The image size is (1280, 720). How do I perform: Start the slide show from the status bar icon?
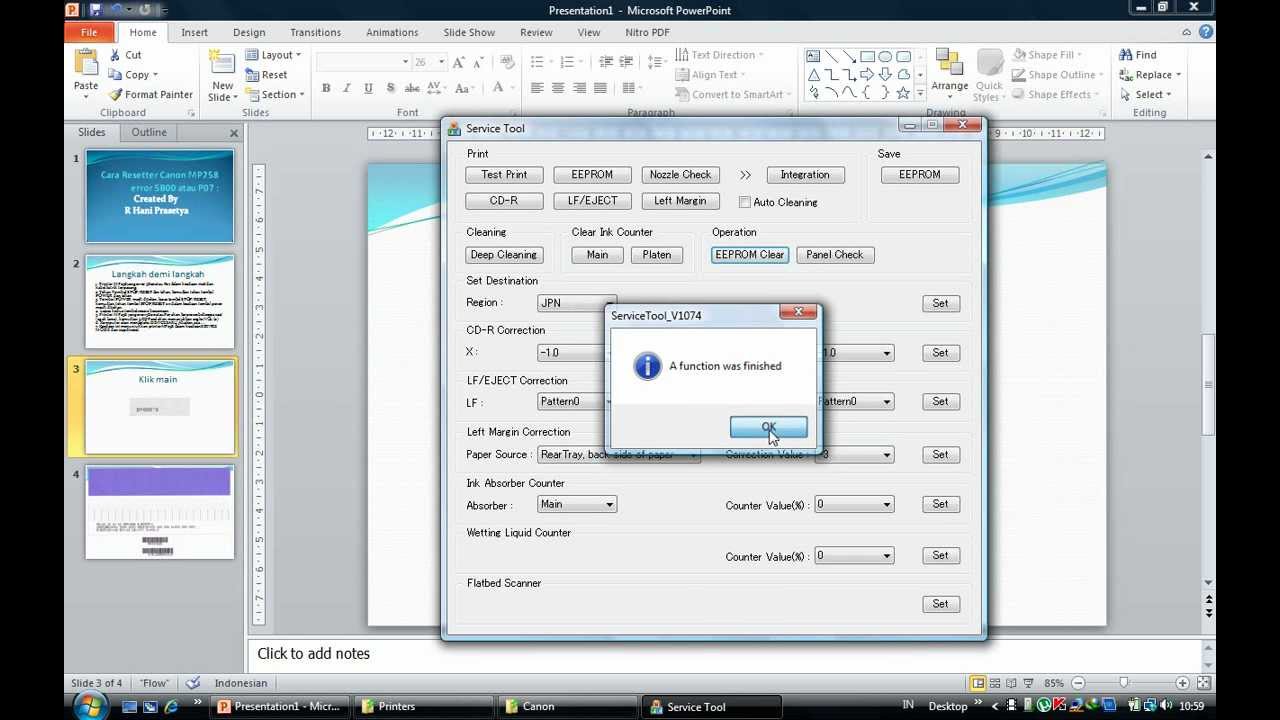tap(1029, 683)
